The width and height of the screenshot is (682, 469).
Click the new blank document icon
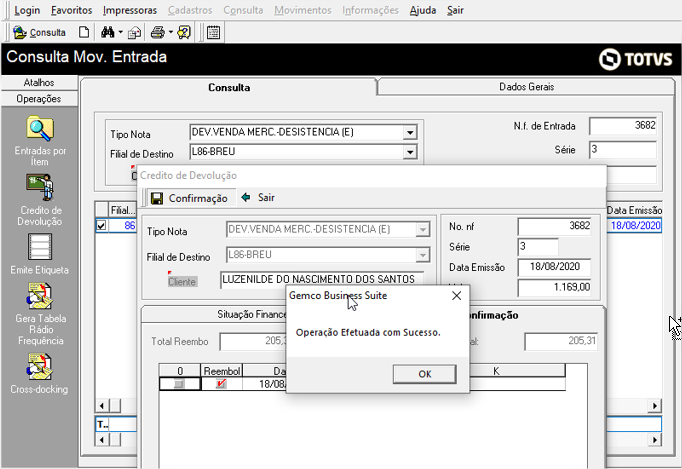(x=84, y=32)
